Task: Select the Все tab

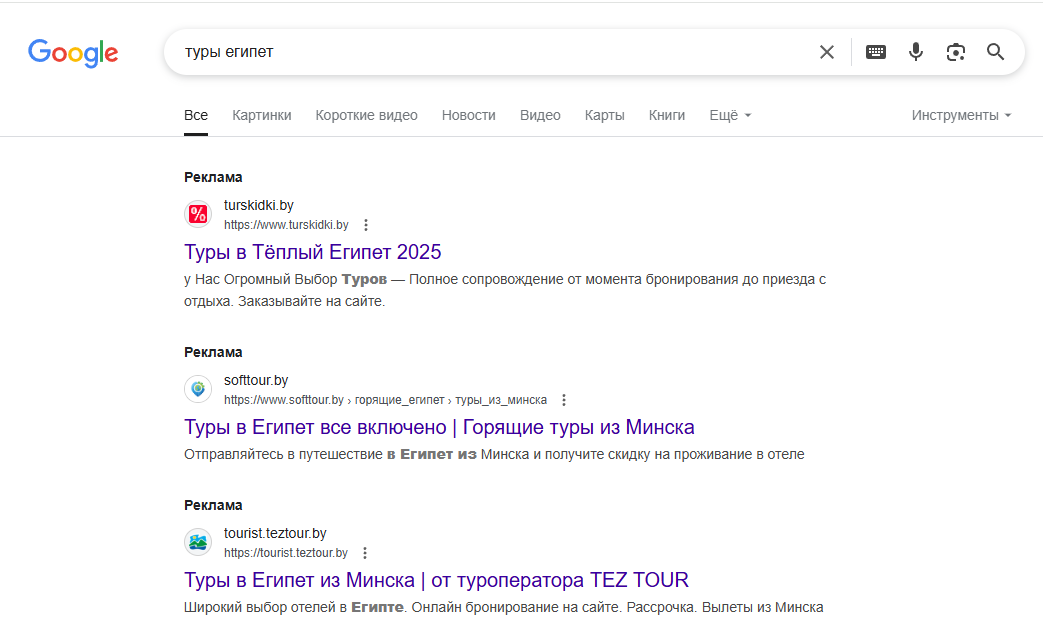Action: coord(196,115)
